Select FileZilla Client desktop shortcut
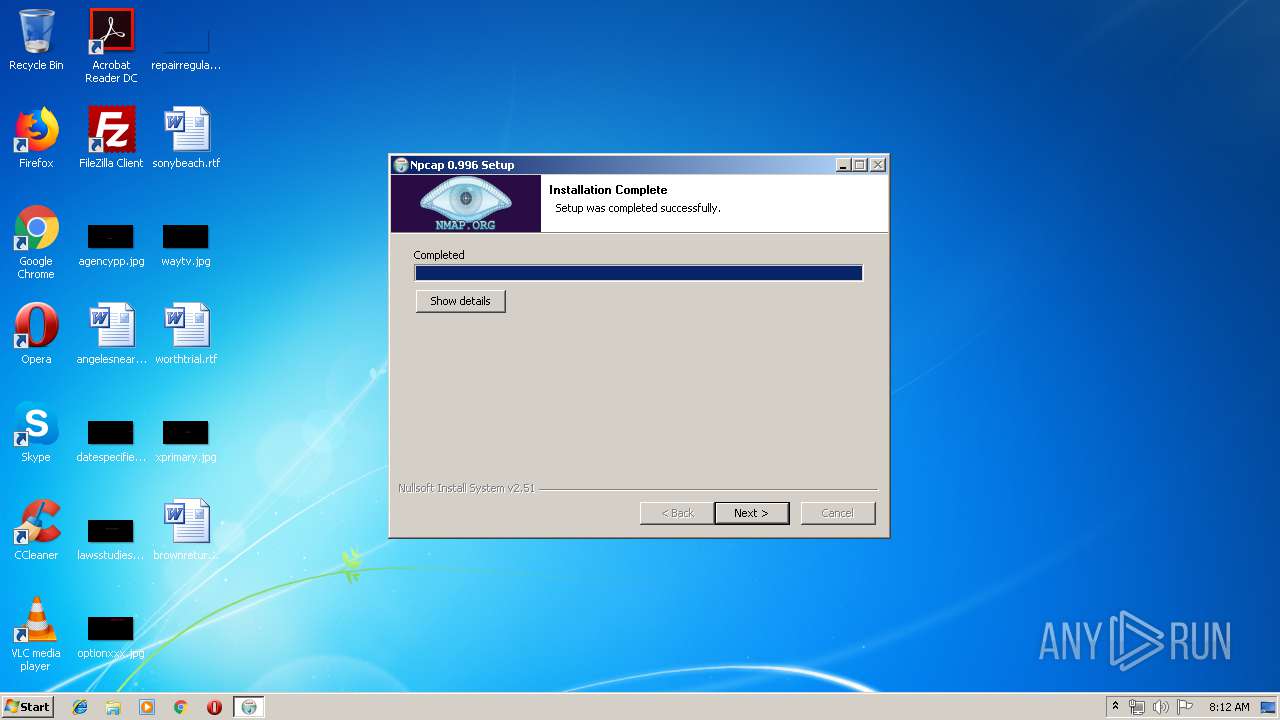This screenshot has width=1280, height=720. click(x=111, y=138)
